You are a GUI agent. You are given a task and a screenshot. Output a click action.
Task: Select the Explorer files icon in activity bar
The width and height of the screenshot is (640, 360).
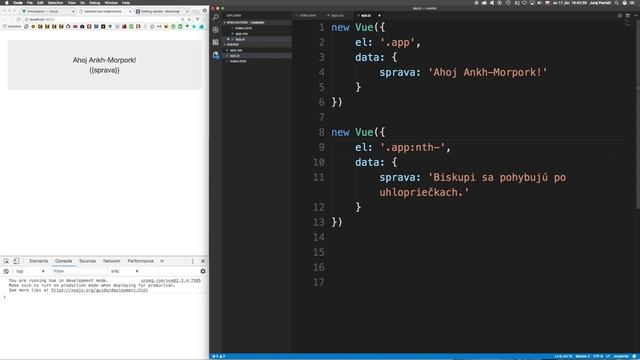(x=216, y=55)
